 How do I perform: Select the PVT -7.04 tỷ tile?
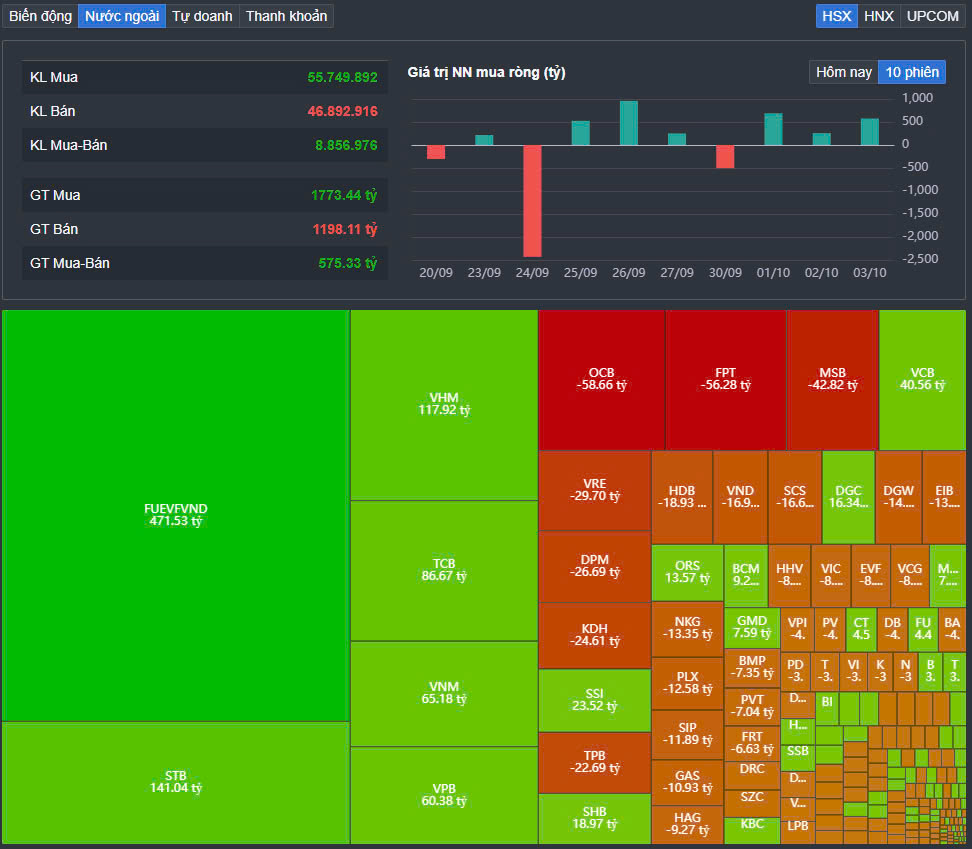752,706
